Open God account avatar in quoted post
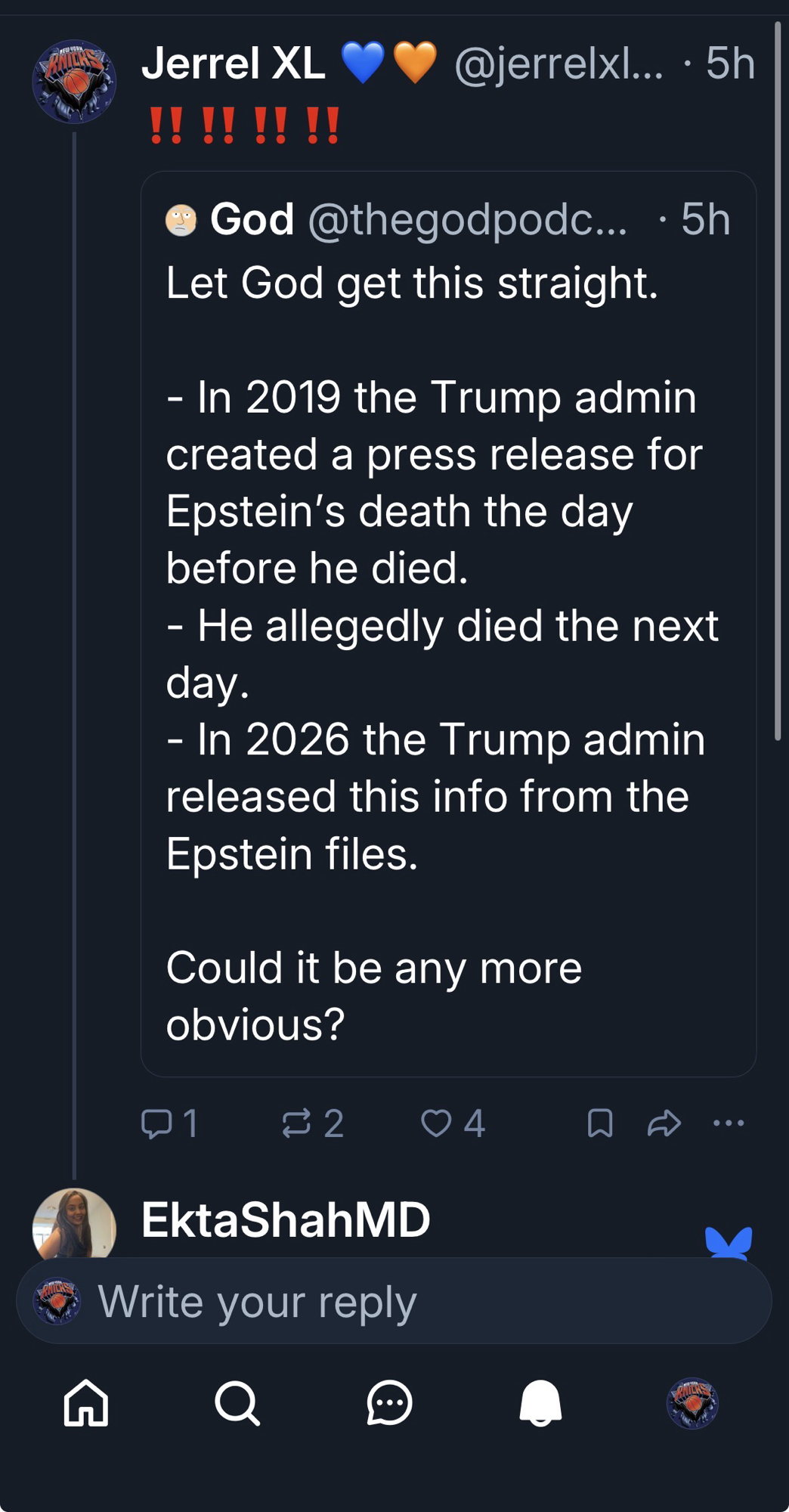Image resolution: width=789 pixels, height=1512 pixels. click(x=181, y=220)
